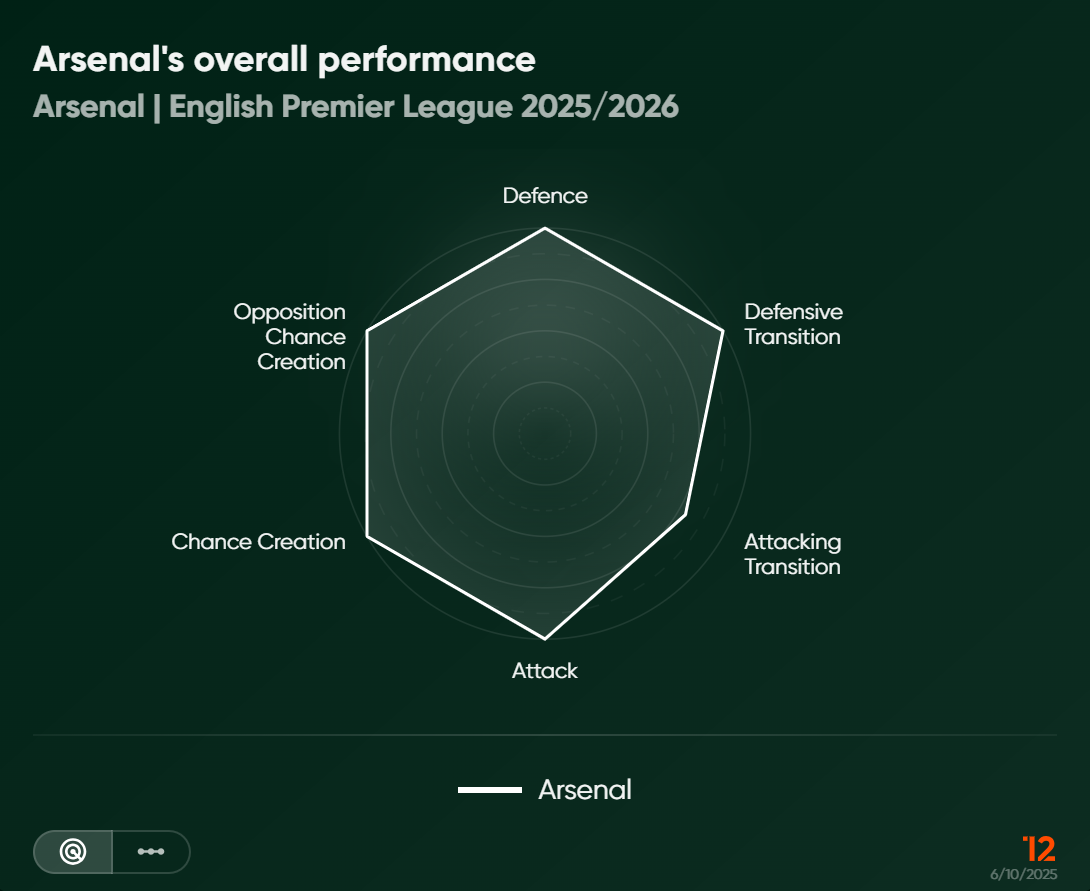Switch to the dotted line view icon
1090x891 pixels.
151,852
